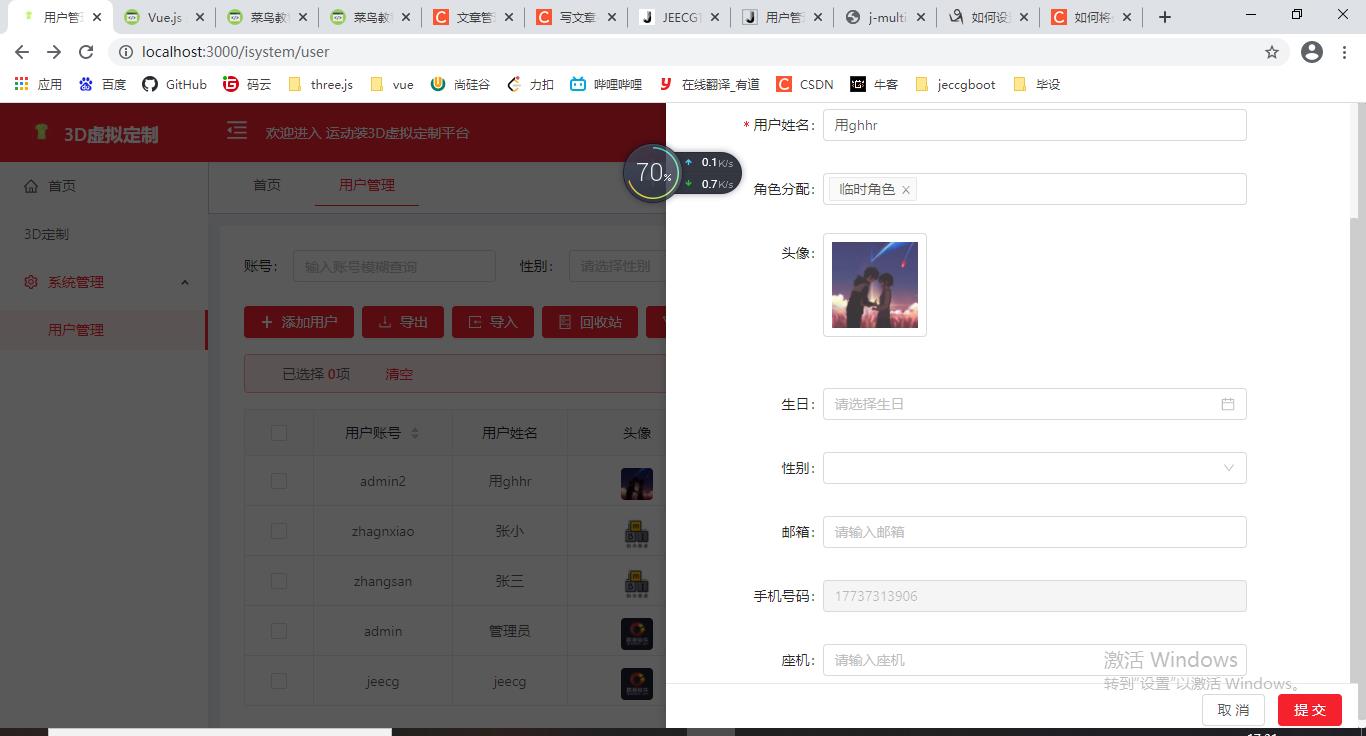Open the 码云 bookmark
The height and width of the screenshot is (736, 1366).
pyautogui.click(x=247, y=84)
